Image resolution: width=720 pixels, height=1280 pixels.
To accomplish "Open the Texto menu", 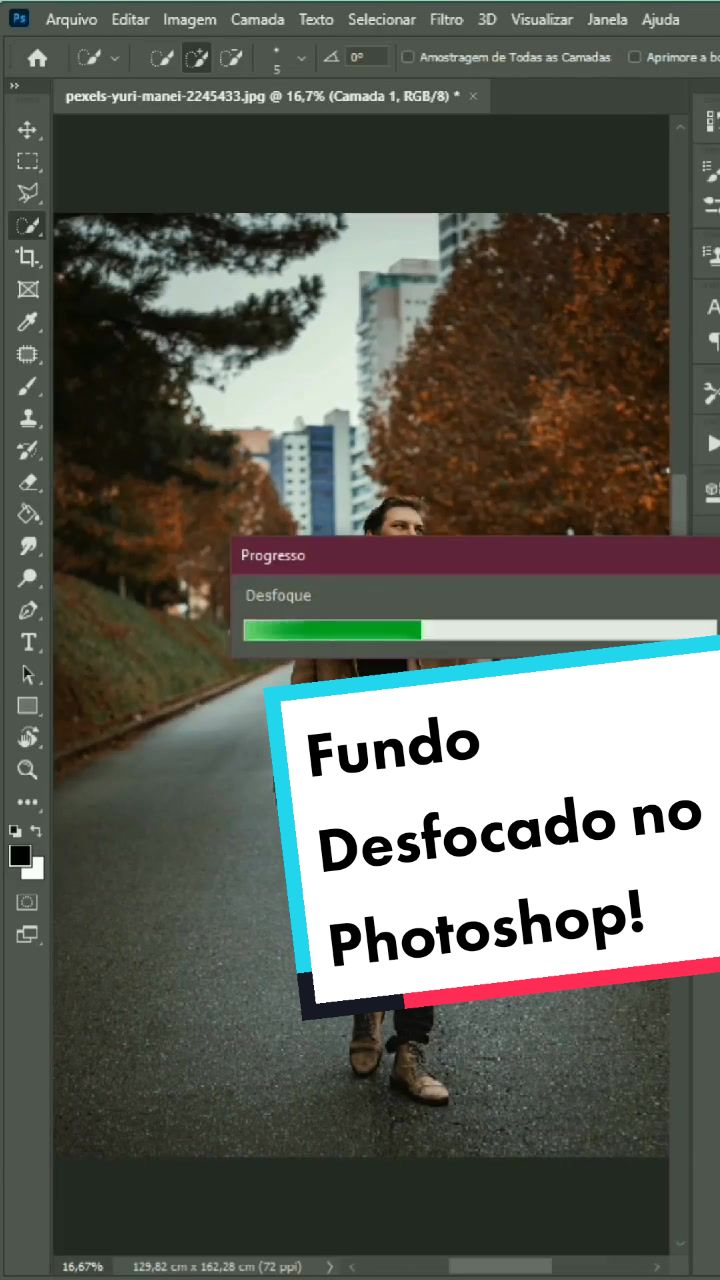I will (316, 19).
